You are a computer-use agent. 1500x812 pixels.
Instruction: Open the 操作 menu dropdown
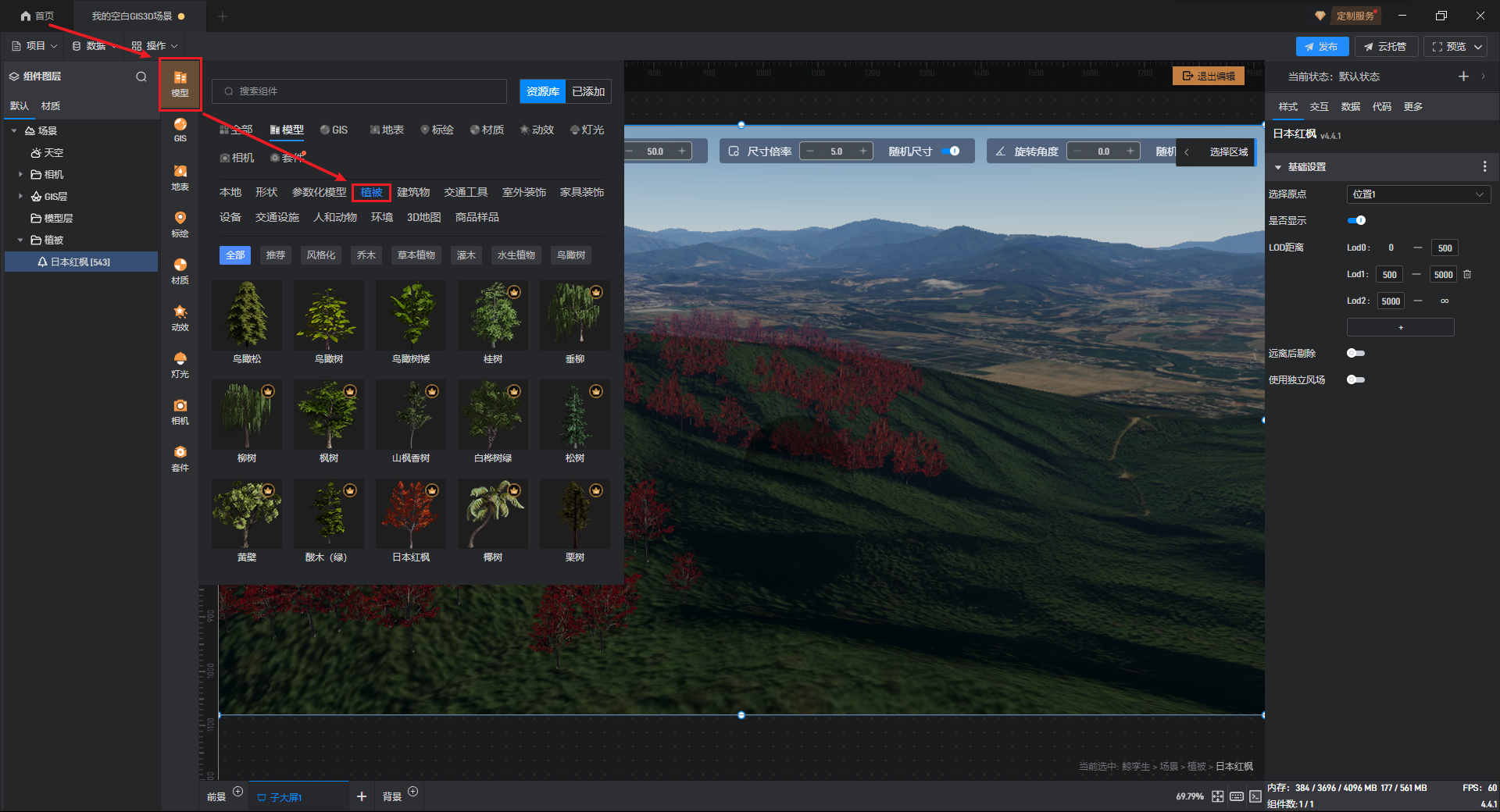155,46
